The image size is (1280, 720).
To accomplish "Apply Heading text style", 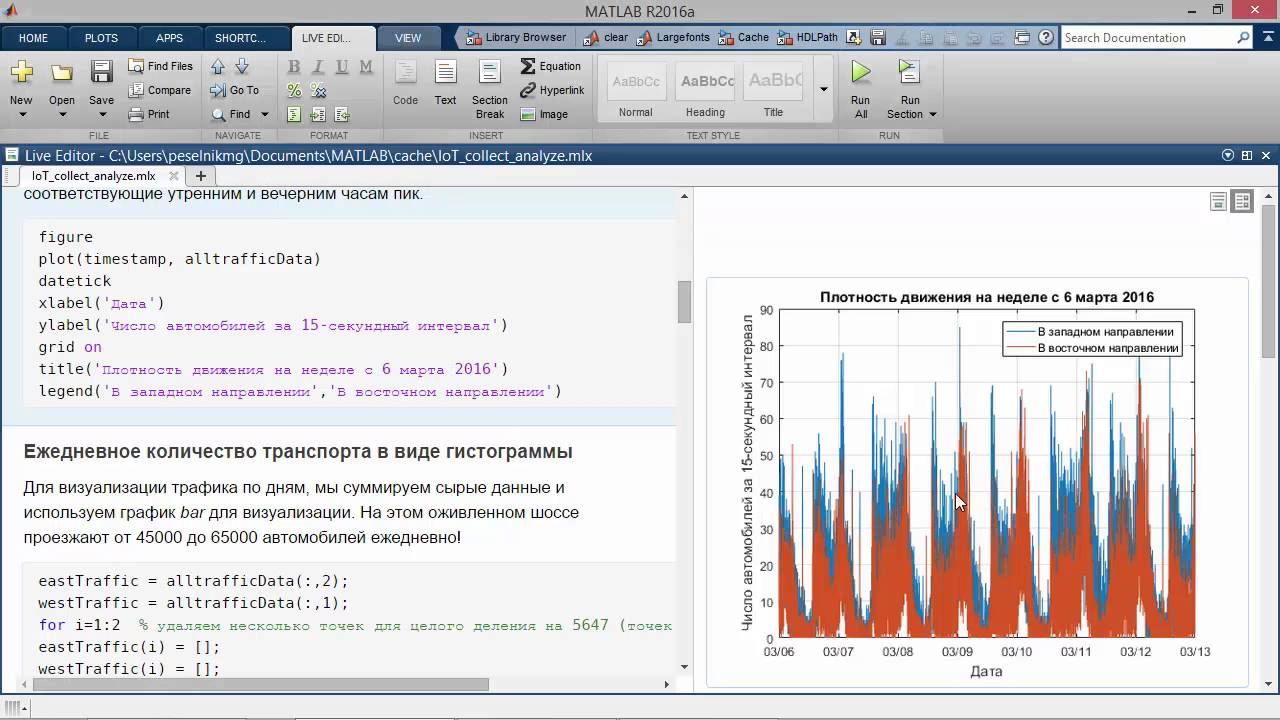I will pos(705,92).
